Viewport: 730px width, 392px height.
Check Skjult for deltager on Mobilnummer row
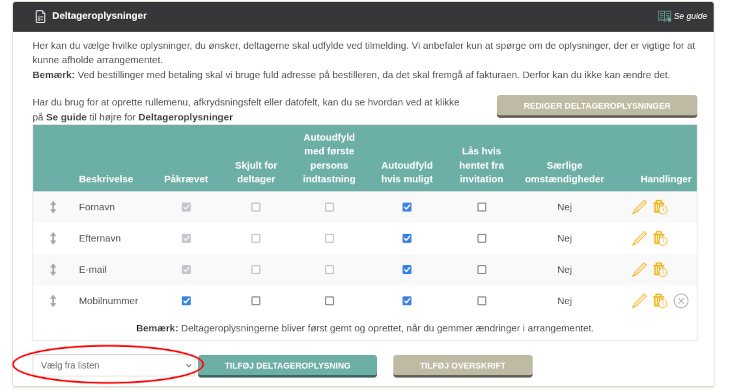point(256,301)
